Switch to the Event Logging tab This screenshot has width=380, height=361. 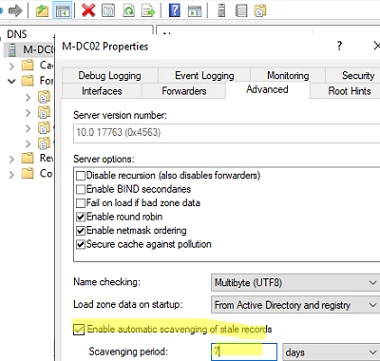coord(204,76)
